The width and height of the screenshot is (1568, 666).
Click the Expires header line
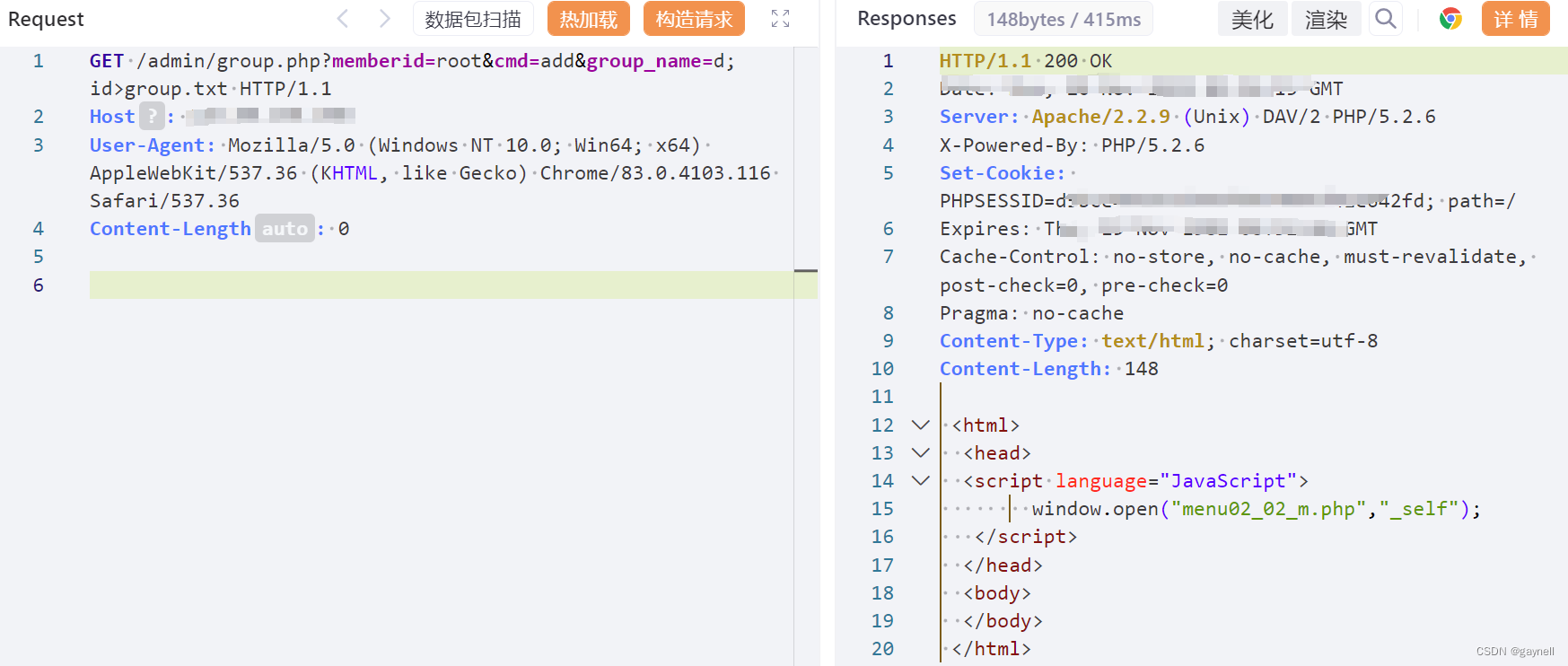point(1158,229)
